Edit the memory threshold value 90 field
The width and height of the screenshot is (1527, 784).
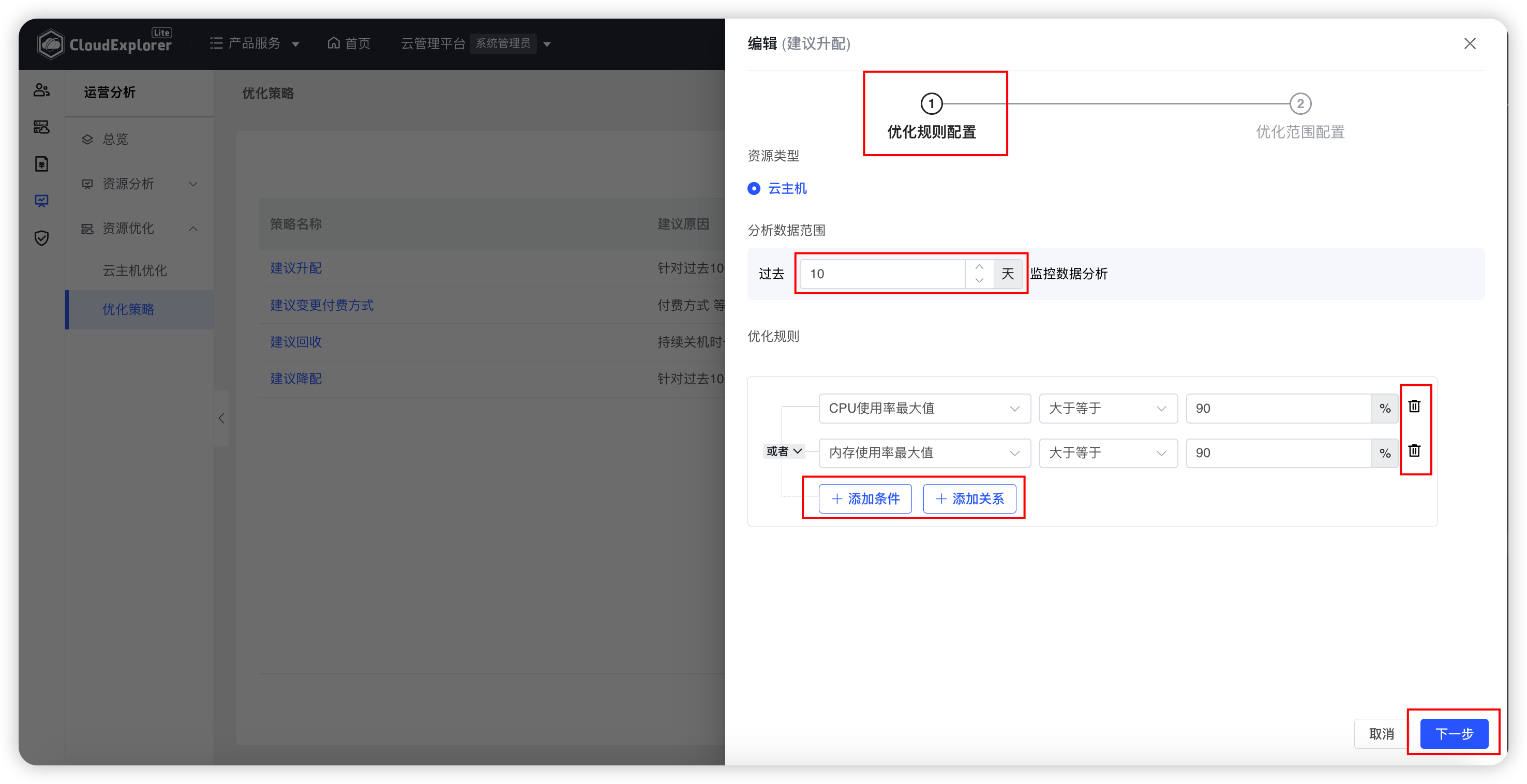pyautogui.click(x=1279, y=453)
